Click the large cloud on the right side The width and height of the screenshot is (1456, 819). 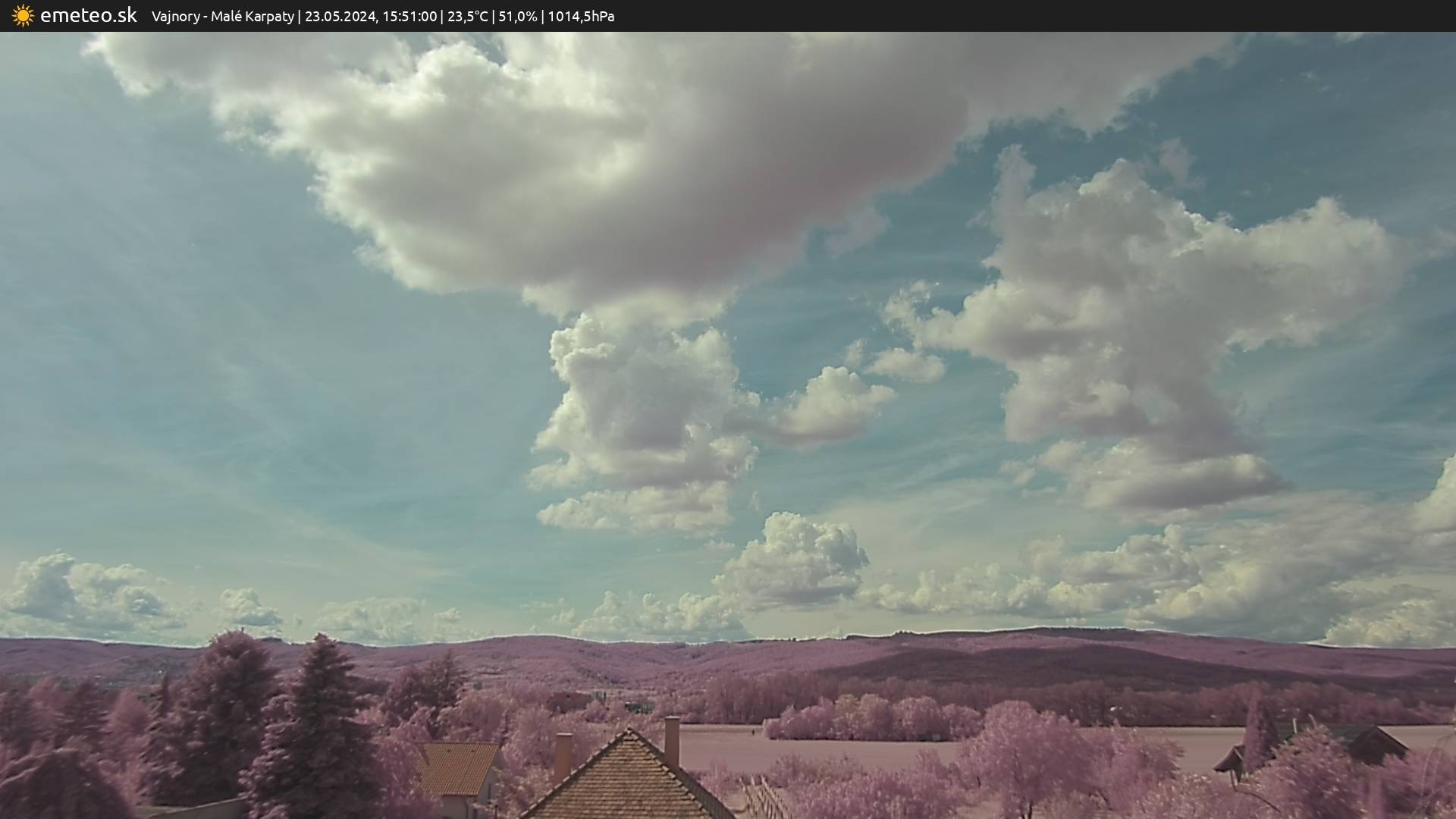(x=1137, y=303)
